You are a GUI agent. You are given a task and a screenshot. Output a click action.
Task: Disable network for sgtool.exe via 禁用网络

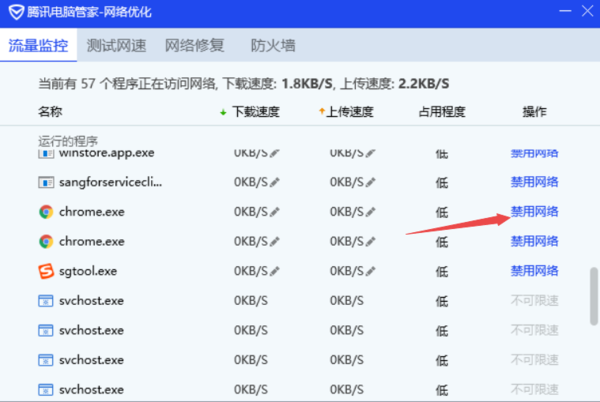point(534,271)
